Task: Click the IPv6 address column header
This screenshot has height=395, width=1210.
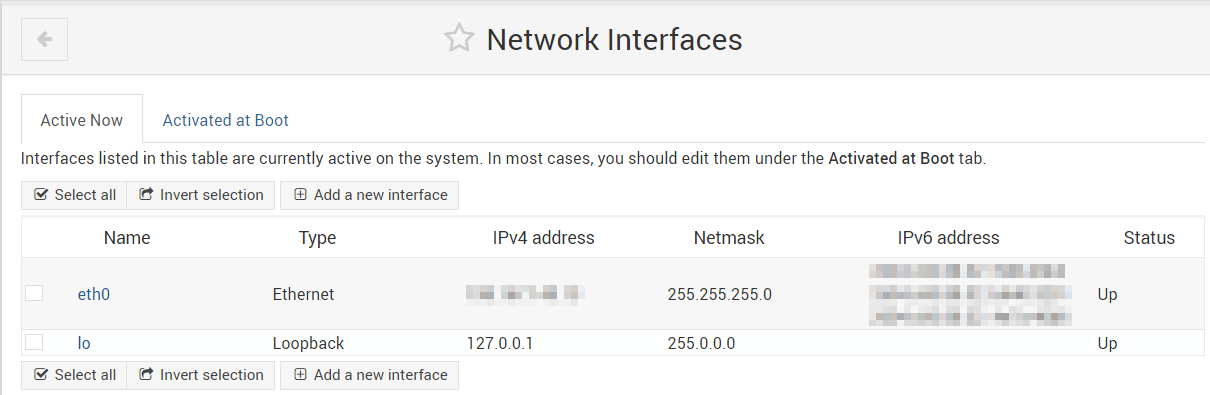Action: 949,238
